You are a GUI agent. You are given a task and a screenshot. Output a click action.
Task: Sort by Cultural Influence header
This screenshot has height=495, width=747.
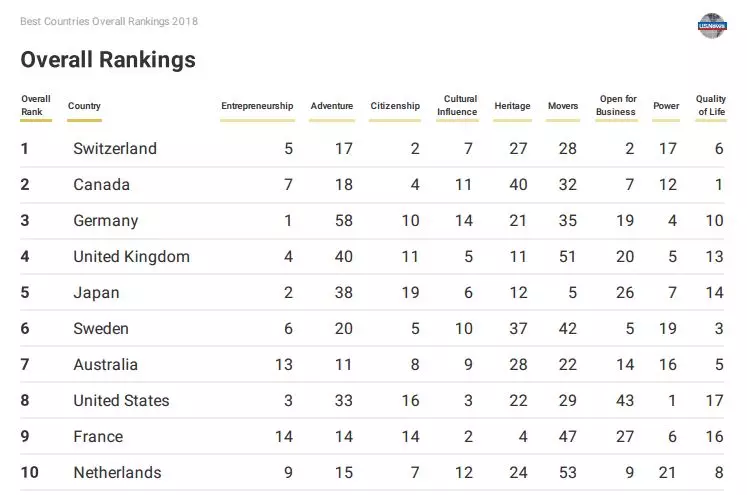coord(457,105)
